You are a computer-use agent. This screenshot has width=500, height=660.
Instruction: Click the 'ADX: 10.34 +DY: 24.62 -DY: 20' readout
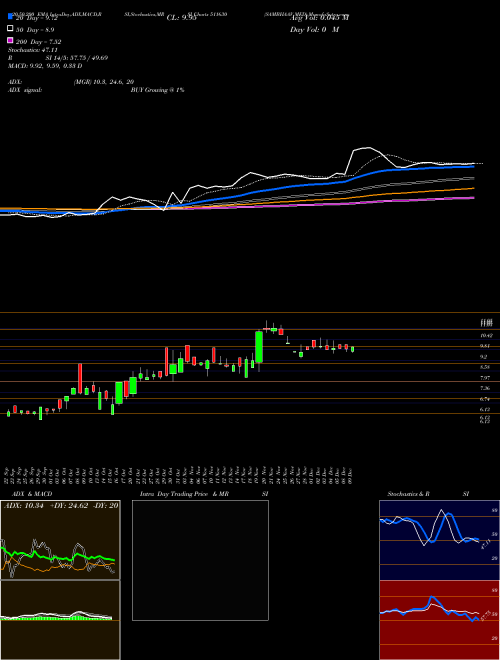[61, 505]
